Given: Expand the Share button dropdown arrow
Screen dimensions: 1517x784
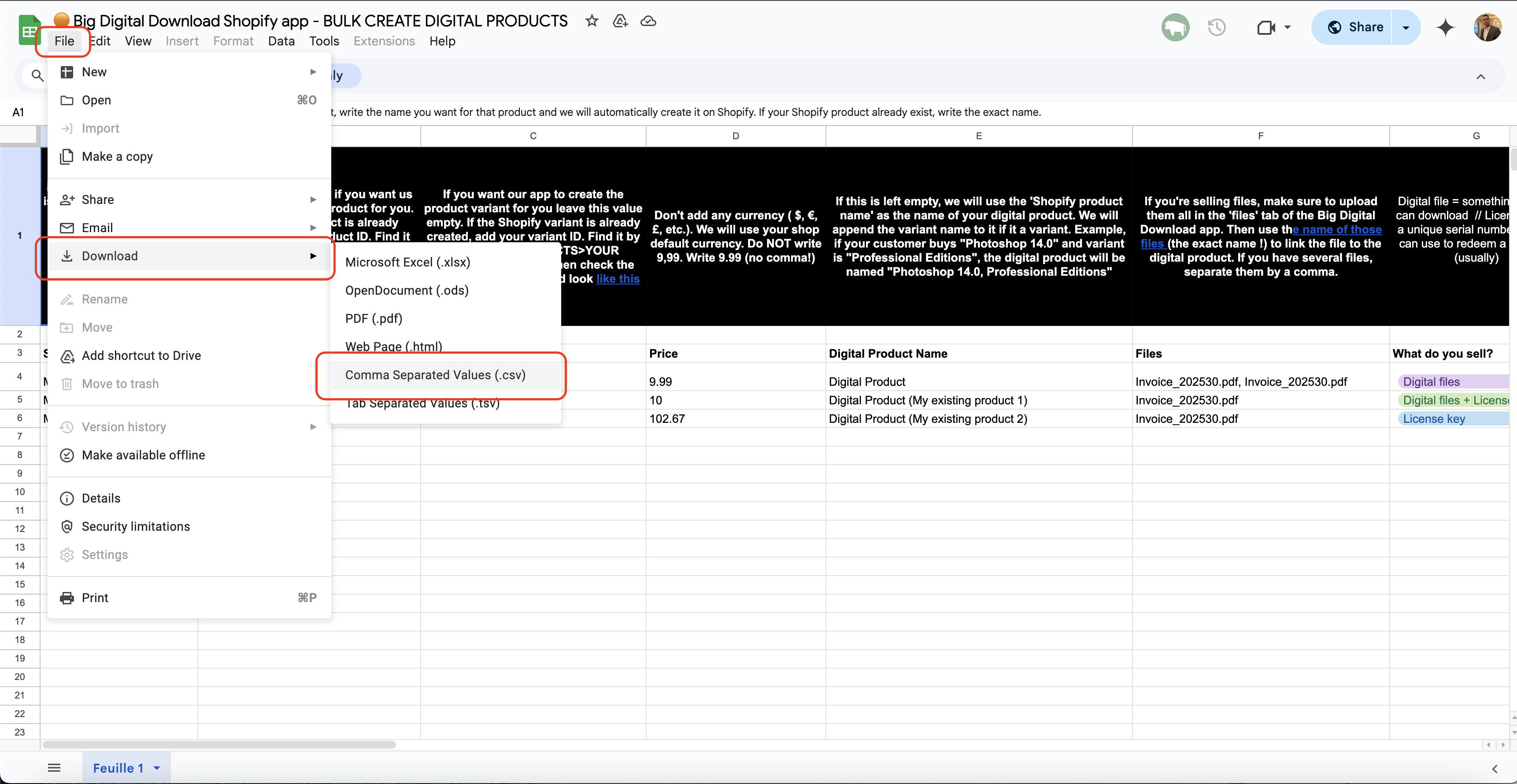Looking at the screenshot, I should click(1406, 27).
